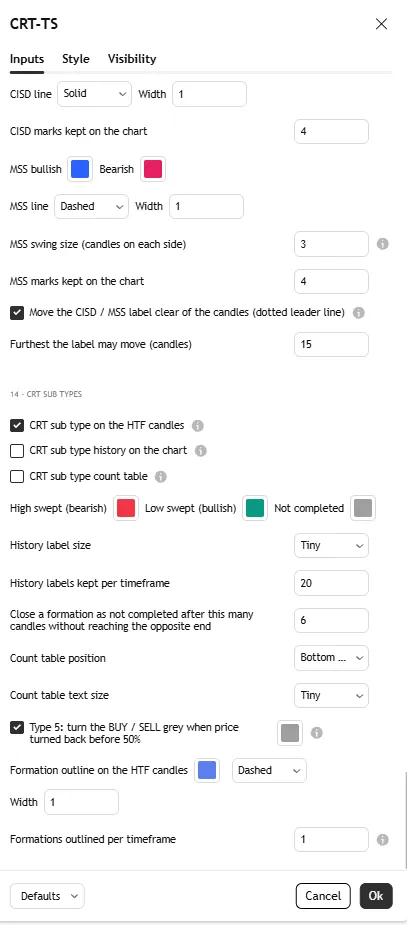Click the CISD marks kept on the chart field
This screenshot has height=925, width=407.
(x=331, y=132)
